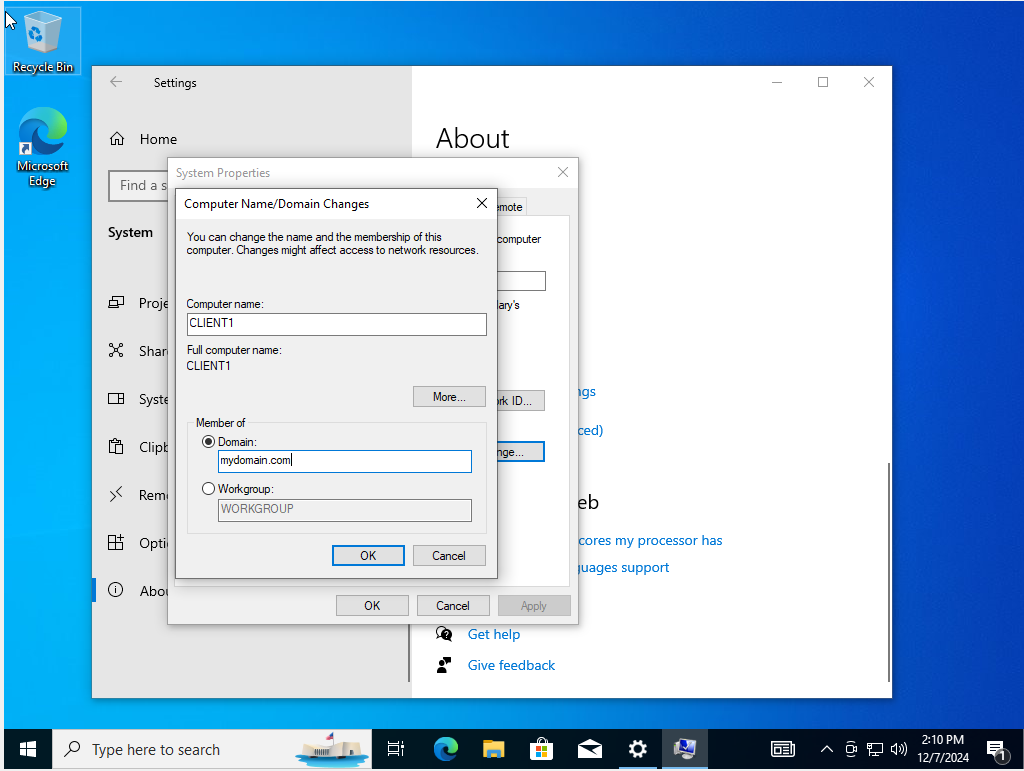Select the About sidebar info icon
The width and height of the screenshot is (1024, 771).
[116, 590]
